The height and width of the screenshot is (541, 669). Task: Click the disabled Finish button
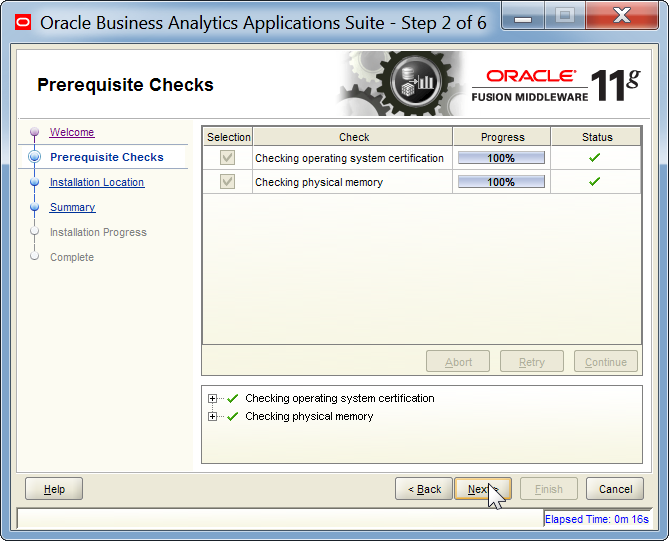click(549, 489)
